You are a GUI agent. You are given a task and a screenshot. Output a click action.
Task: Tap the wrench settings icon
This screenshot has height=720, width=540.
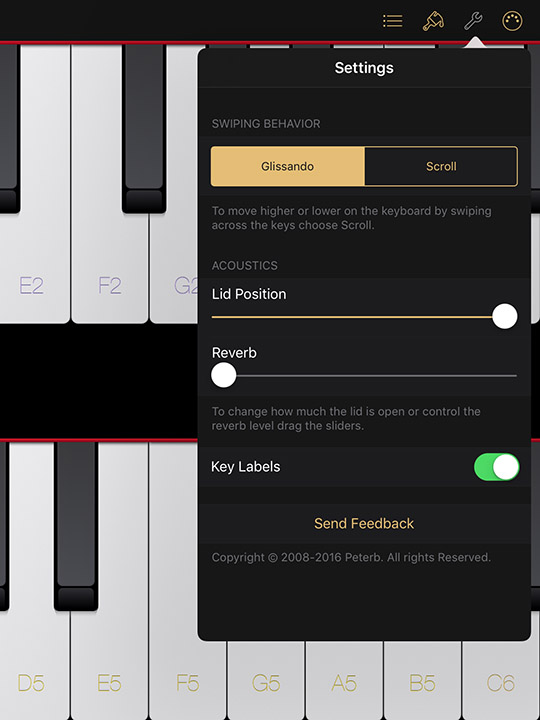point(473,21)
